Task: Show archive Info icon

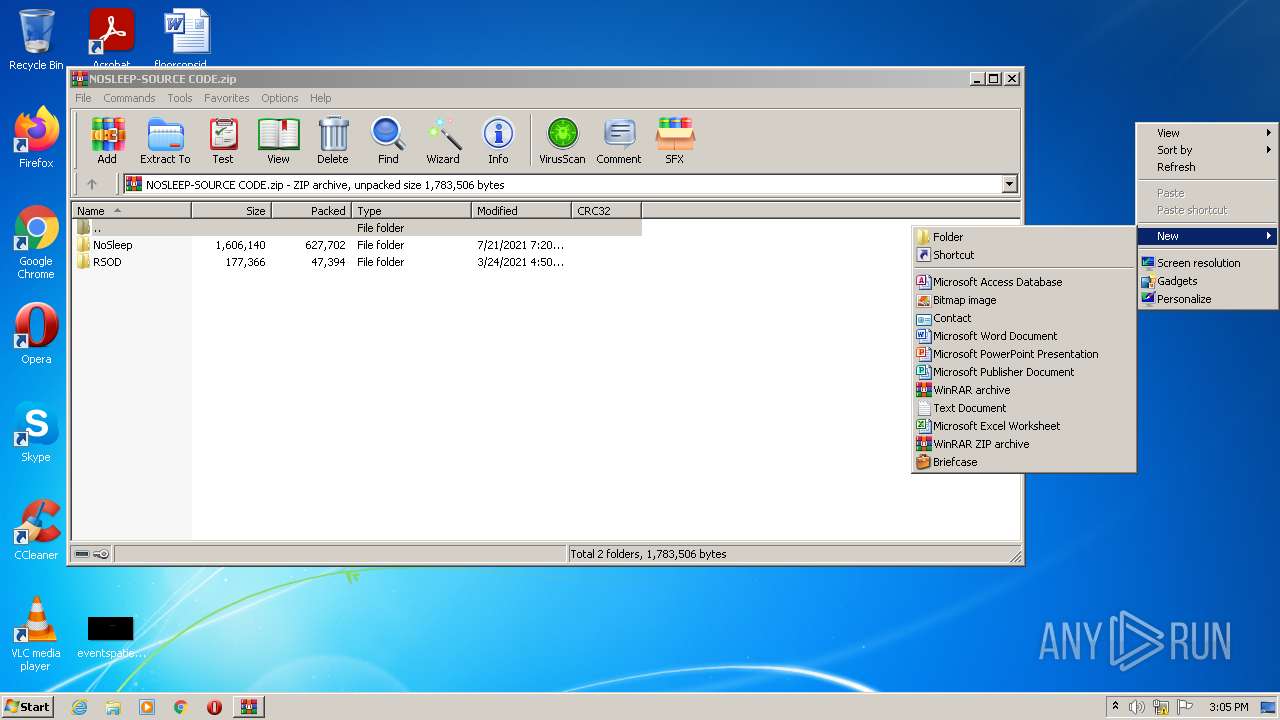Action: [498, 140]
